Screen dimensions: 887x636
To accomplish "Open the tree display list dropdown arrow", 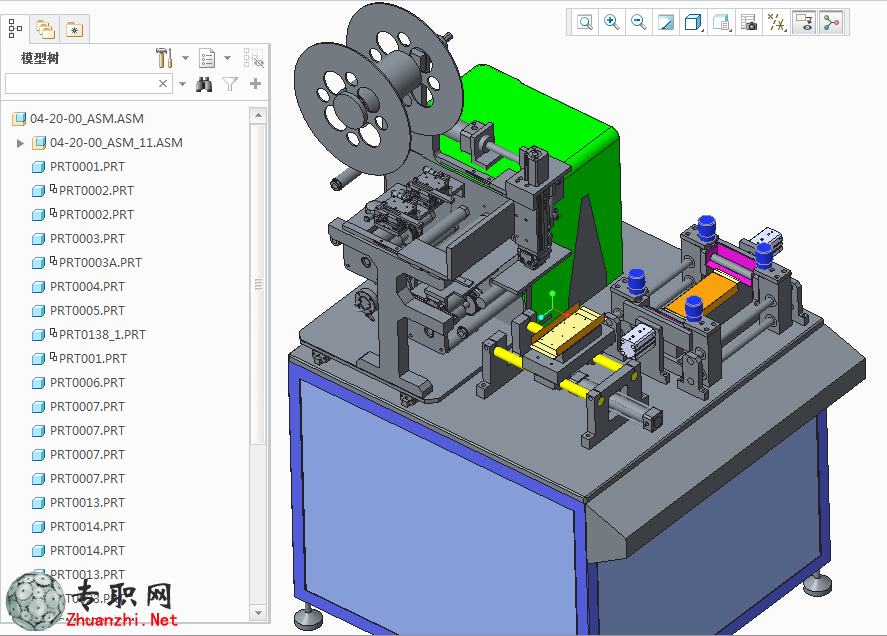I will tap(227, 58).
